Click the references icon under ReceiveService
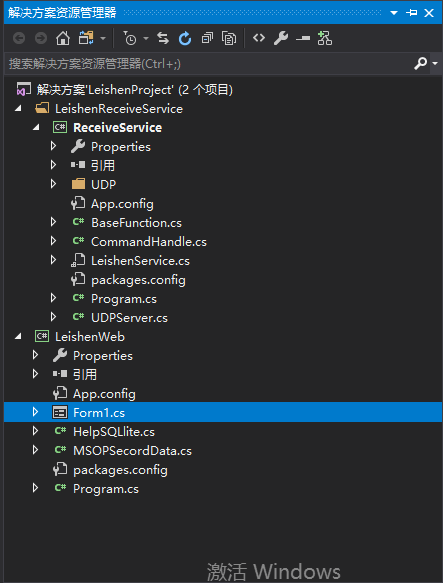Viewport: 443px width, 583px height. [x=78, y=165]
